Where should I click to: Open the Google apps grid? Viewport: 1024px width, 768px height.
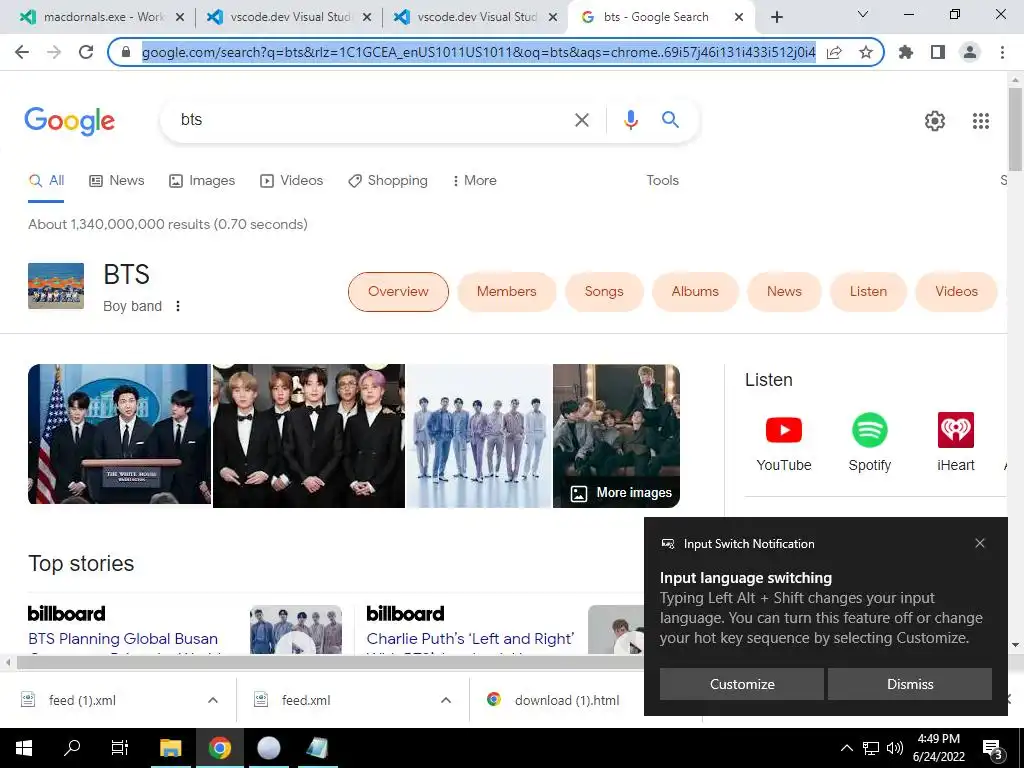click(x=980, y=121)
